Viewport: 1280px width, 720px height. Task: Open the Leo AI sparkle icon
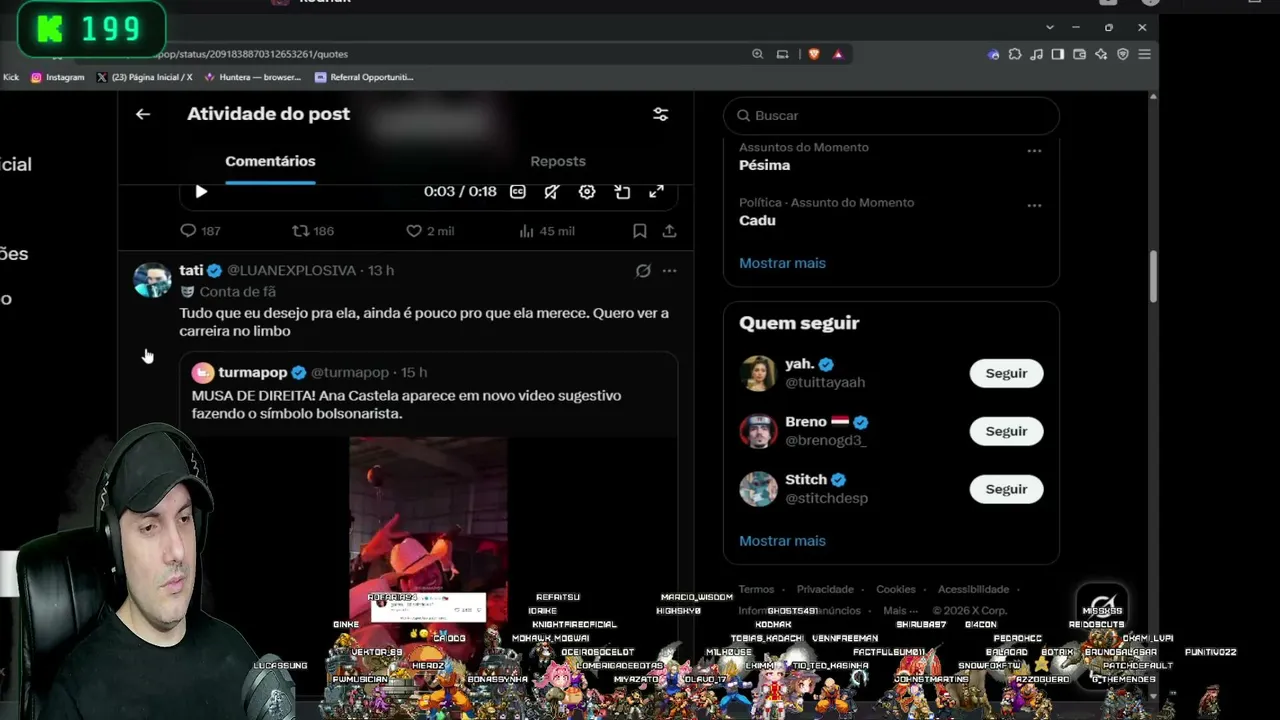click(1102, 54)
